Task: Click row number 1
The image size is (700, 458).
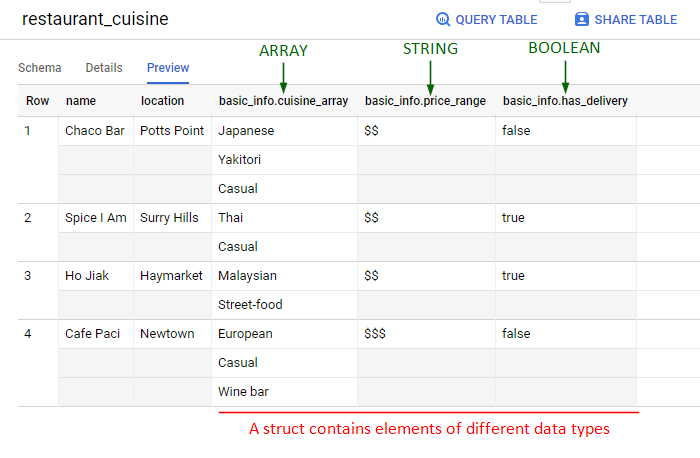Action: pos(28,131)
